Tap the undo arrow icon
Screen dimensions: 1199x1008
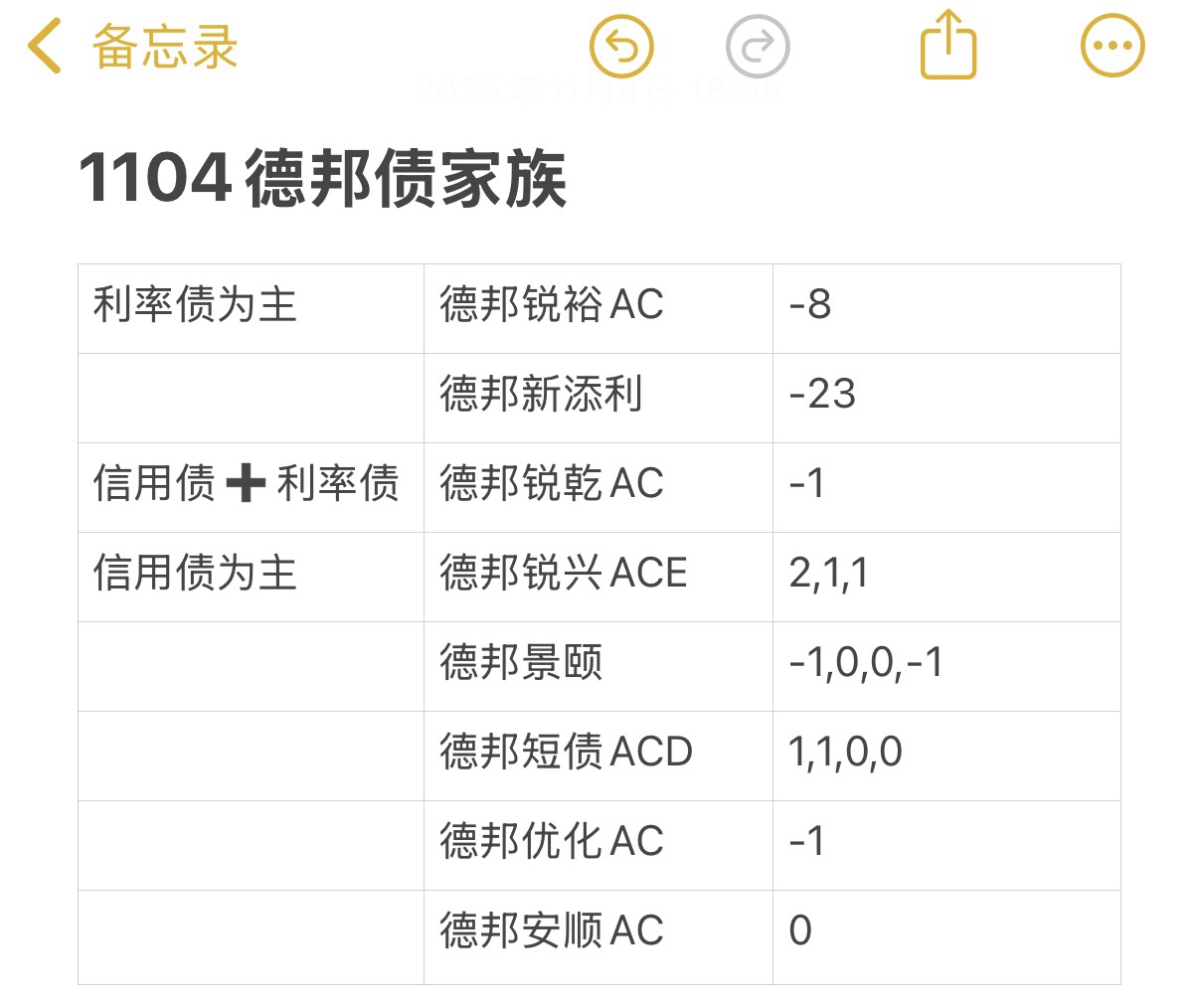(621, 46)
